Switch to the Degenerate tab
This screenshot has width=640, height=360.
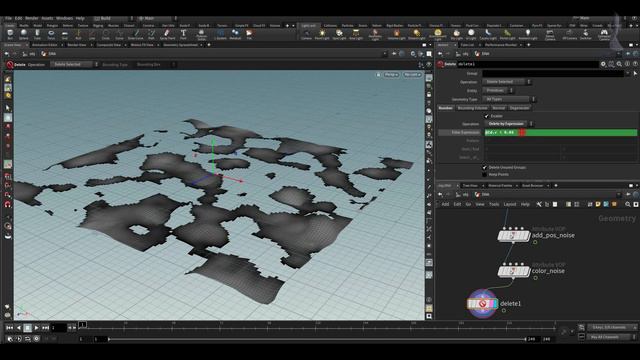(519, 108)
